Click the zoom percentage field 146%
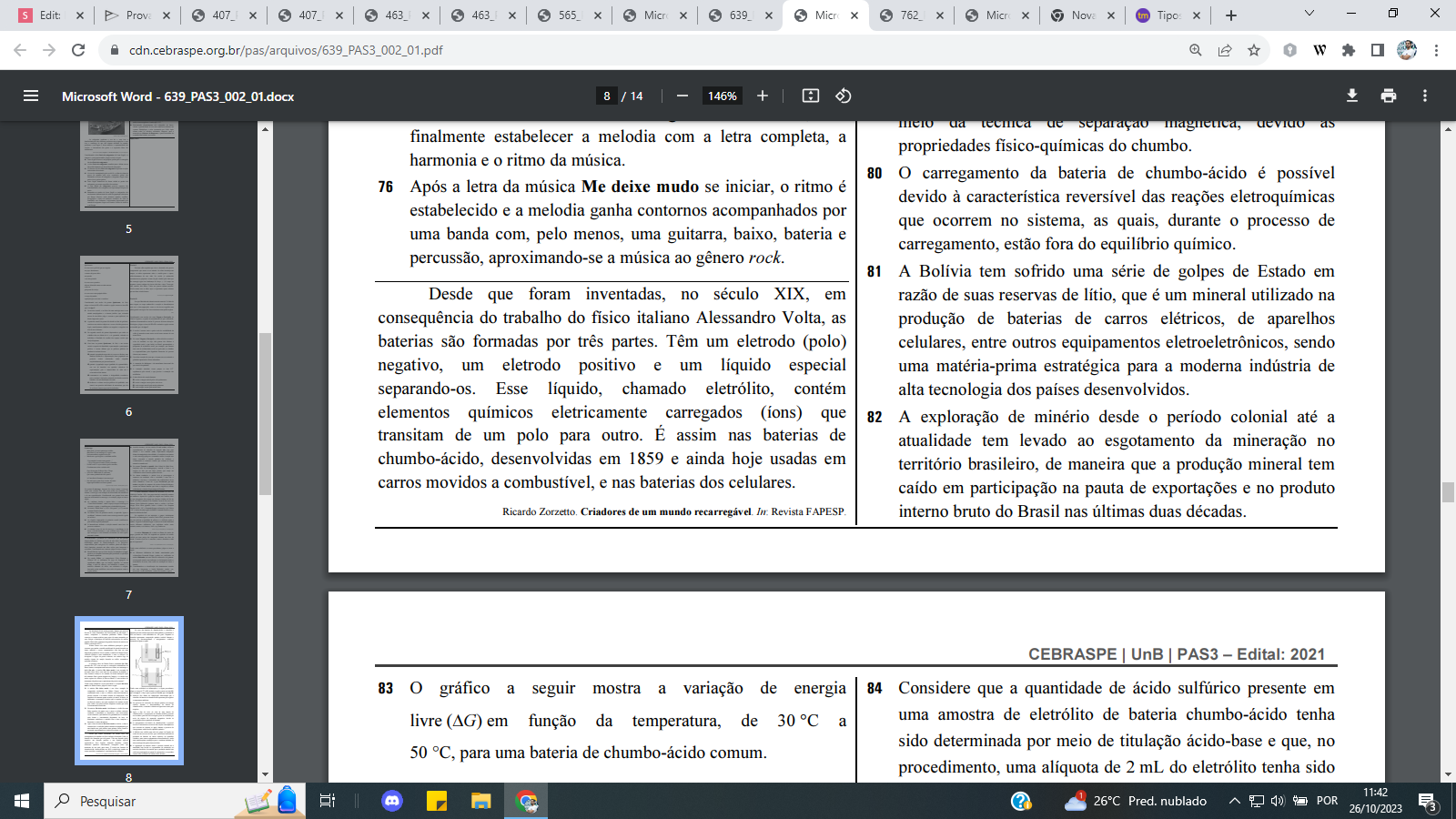The image size is (1456, 819). (x=723, y=96)
